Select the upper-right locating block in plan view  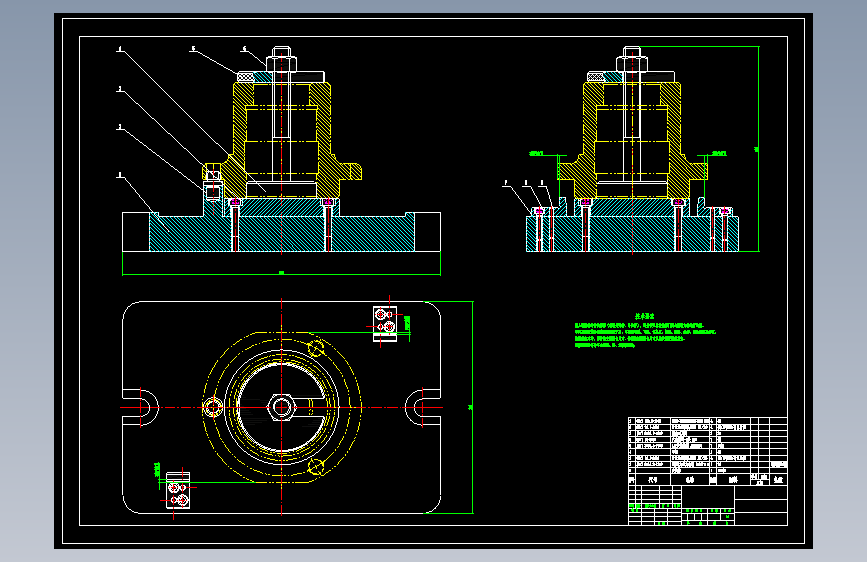(x=385, y=324)
